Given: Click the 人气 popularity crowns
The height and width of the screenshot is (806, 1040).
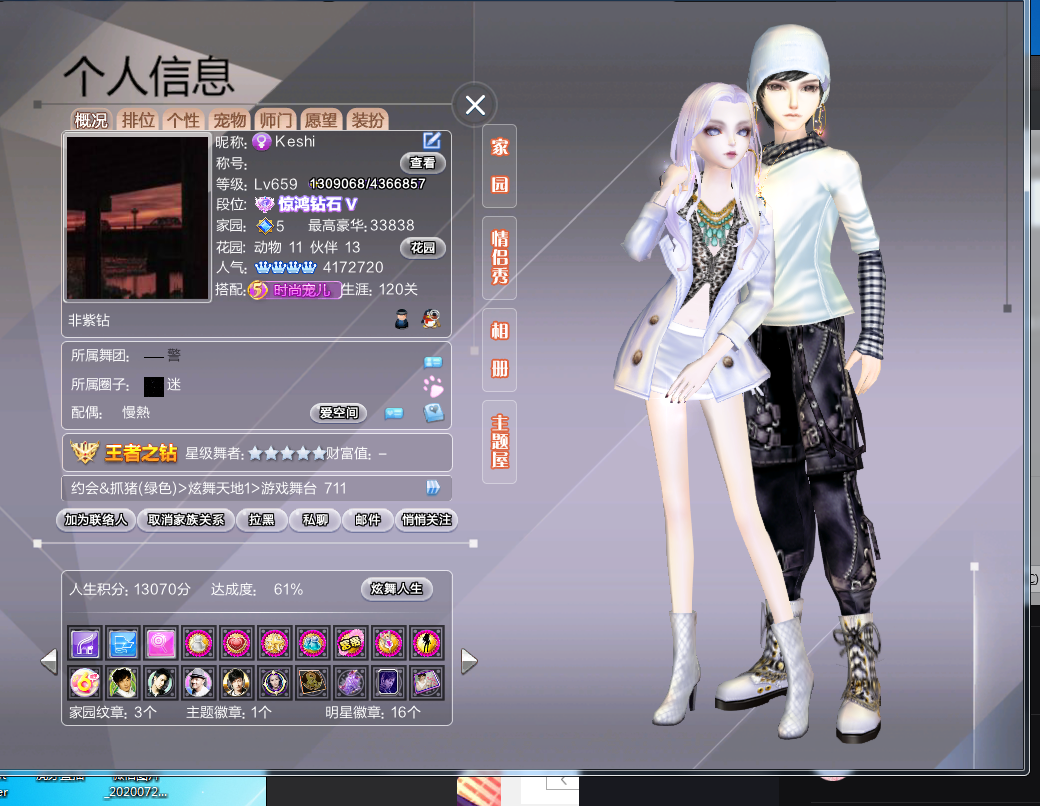Looking at the screenshot, I should (285, 267).
